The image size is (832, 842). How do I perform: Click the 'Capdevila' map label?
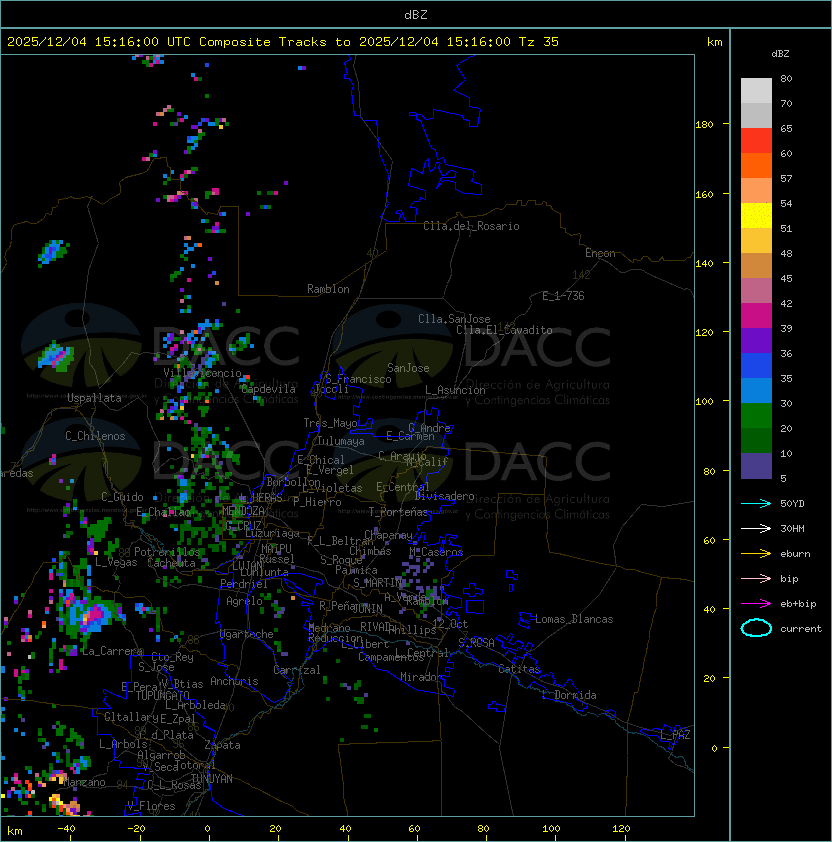pos(268,389)
